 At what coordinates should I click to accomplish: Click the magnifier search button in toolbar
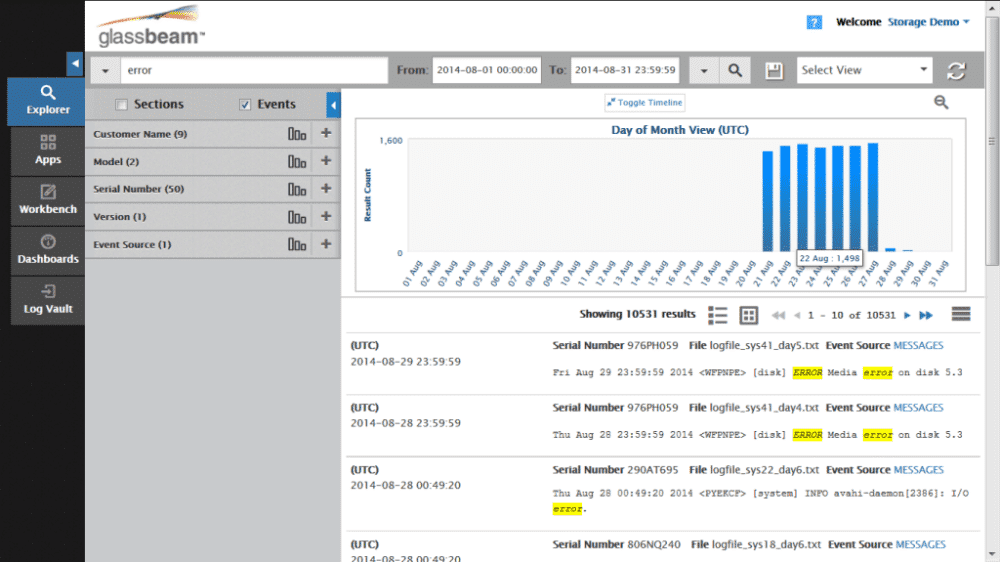(735, 70)
